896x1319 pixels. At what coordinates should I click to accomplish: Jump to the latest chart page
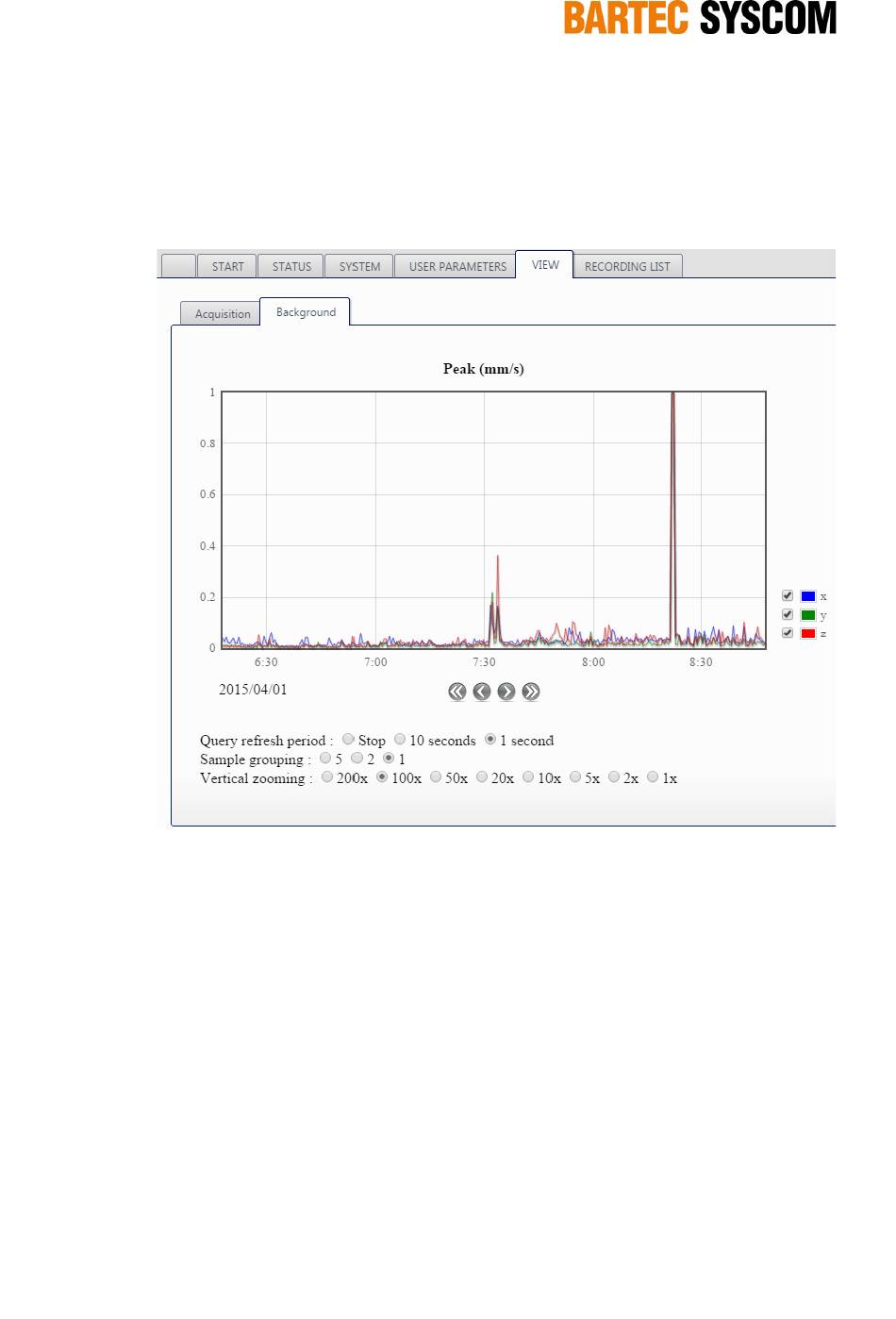531,692
